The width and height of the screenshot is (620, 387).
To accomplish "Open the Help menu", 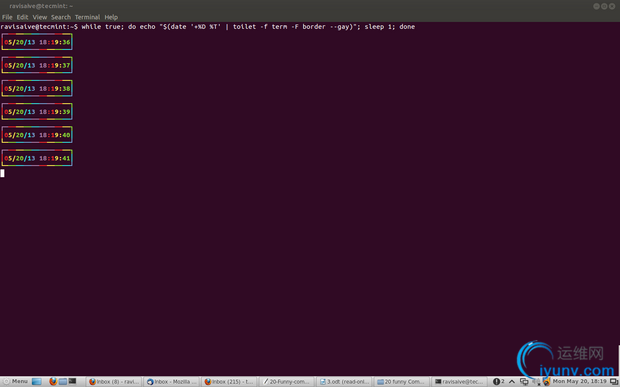I will click(x=111, y=17).
